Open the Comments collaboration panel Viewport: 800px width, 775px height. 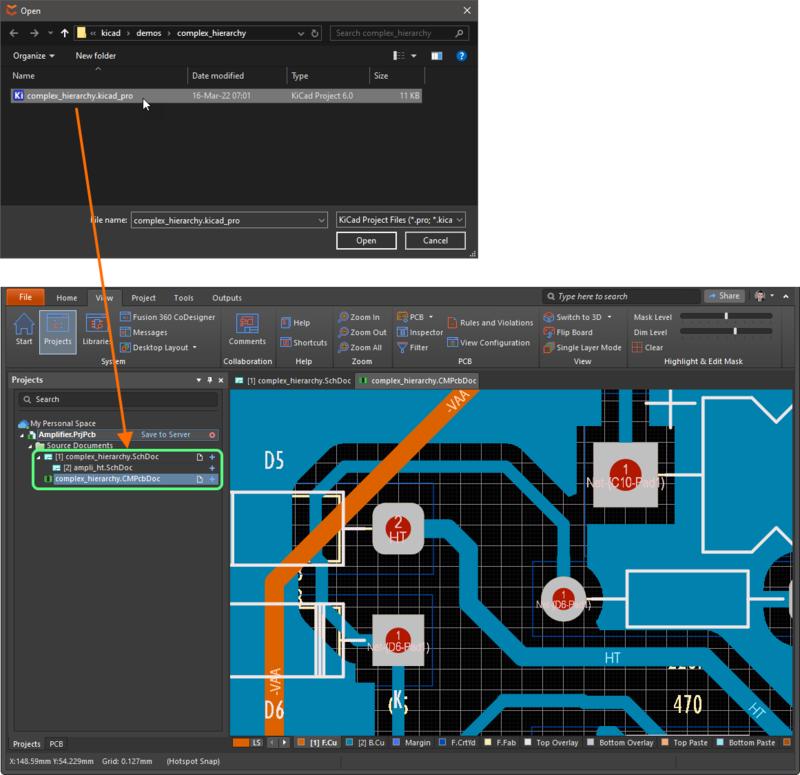point(247,327)
